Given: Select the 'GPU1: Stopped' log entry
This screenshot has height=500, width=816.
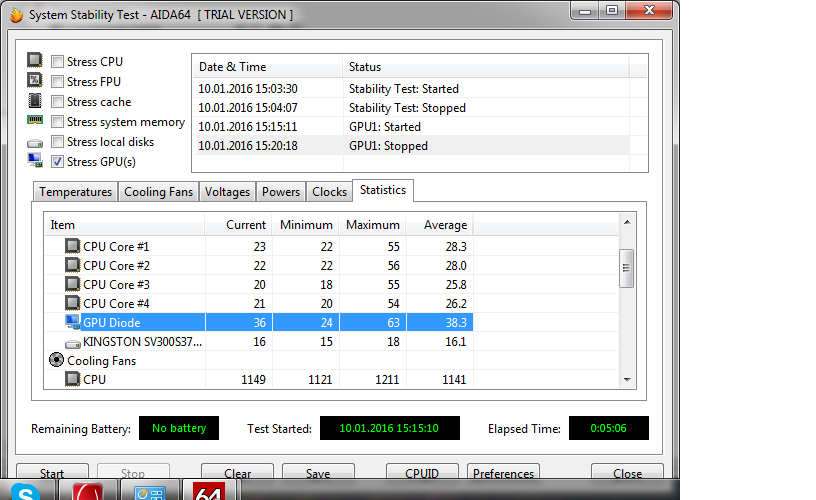Looking at the screenshot, I should tap(411, 146).
